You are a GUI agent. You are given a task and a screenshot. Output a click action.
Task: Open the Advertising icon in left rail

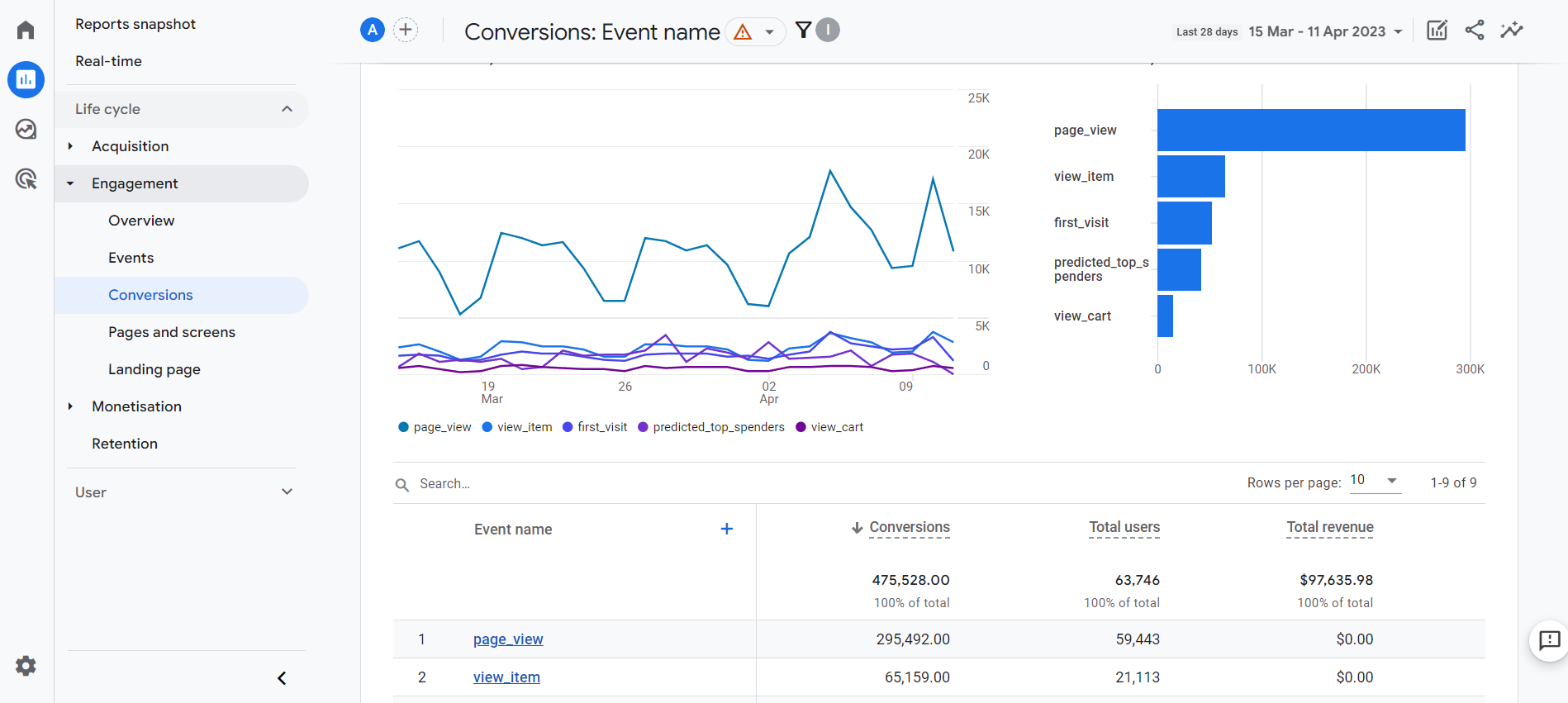point(26,178)
